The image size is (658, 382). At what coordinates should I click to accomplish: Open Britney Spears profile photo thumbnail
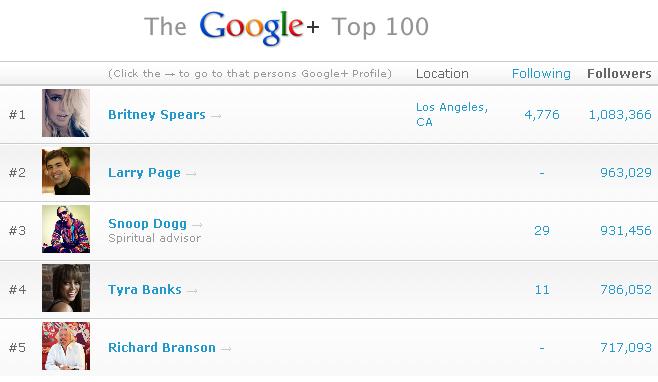click(66, 113)
